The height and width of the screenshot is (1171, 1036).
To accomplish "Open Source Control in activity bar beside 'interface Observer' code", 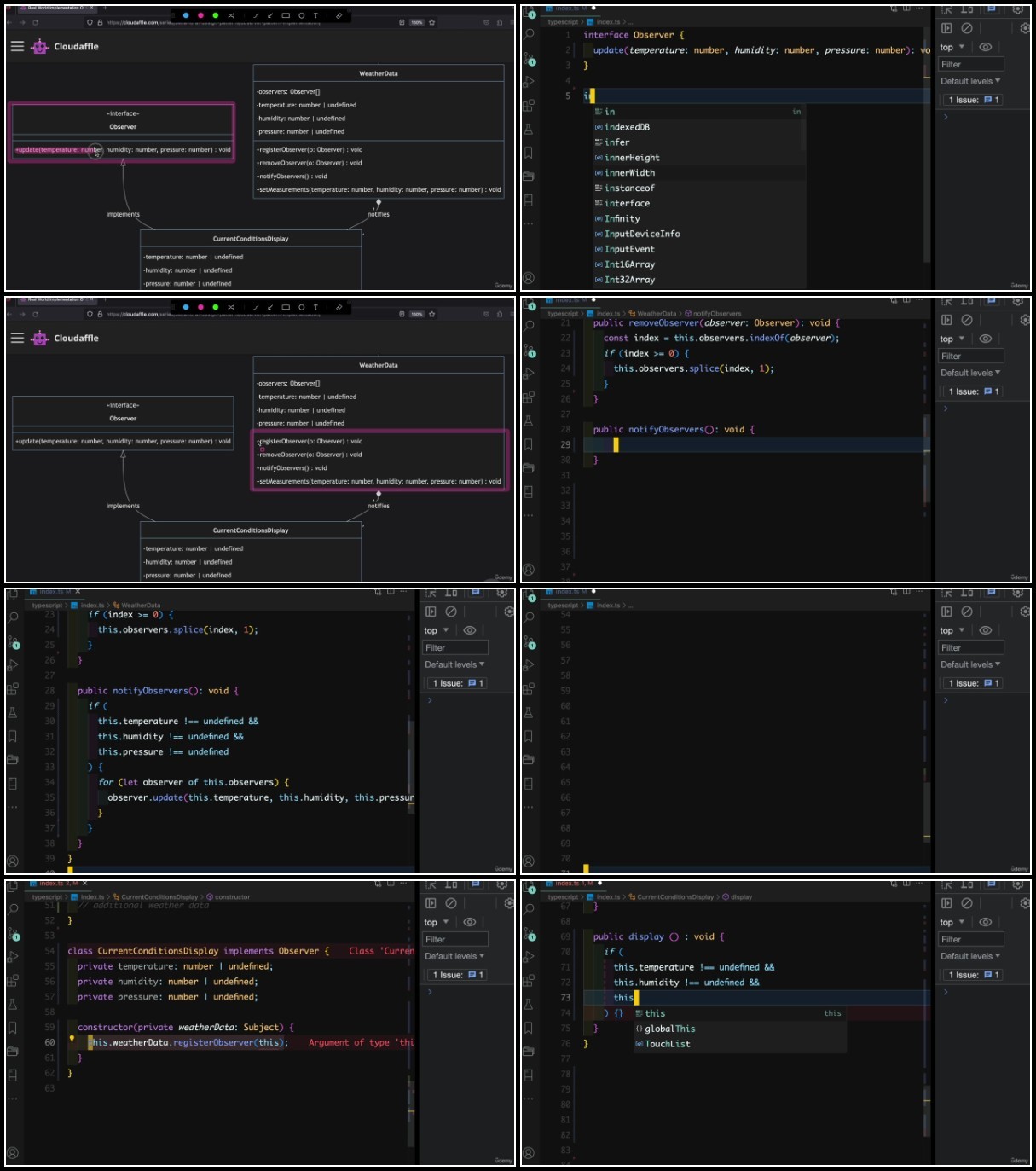I will coord(529,58).
